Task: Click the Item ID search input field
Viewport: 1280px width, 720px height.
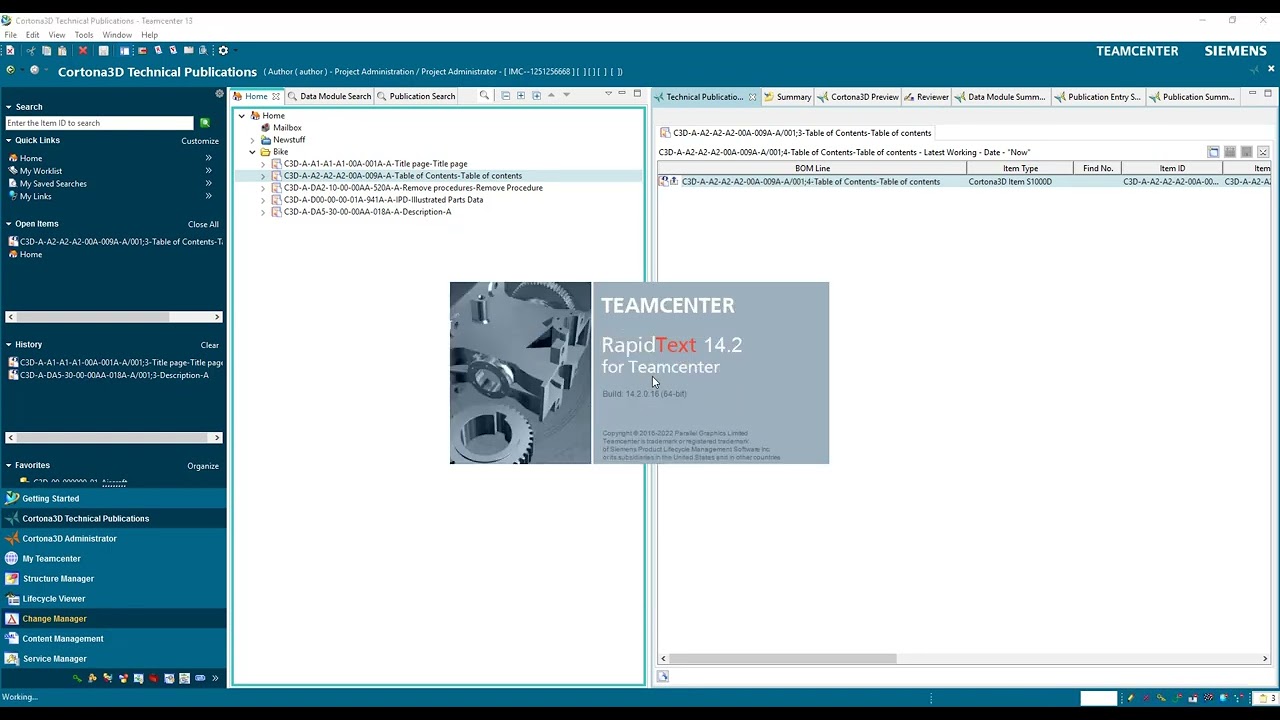Action: [x=99, y=123]
